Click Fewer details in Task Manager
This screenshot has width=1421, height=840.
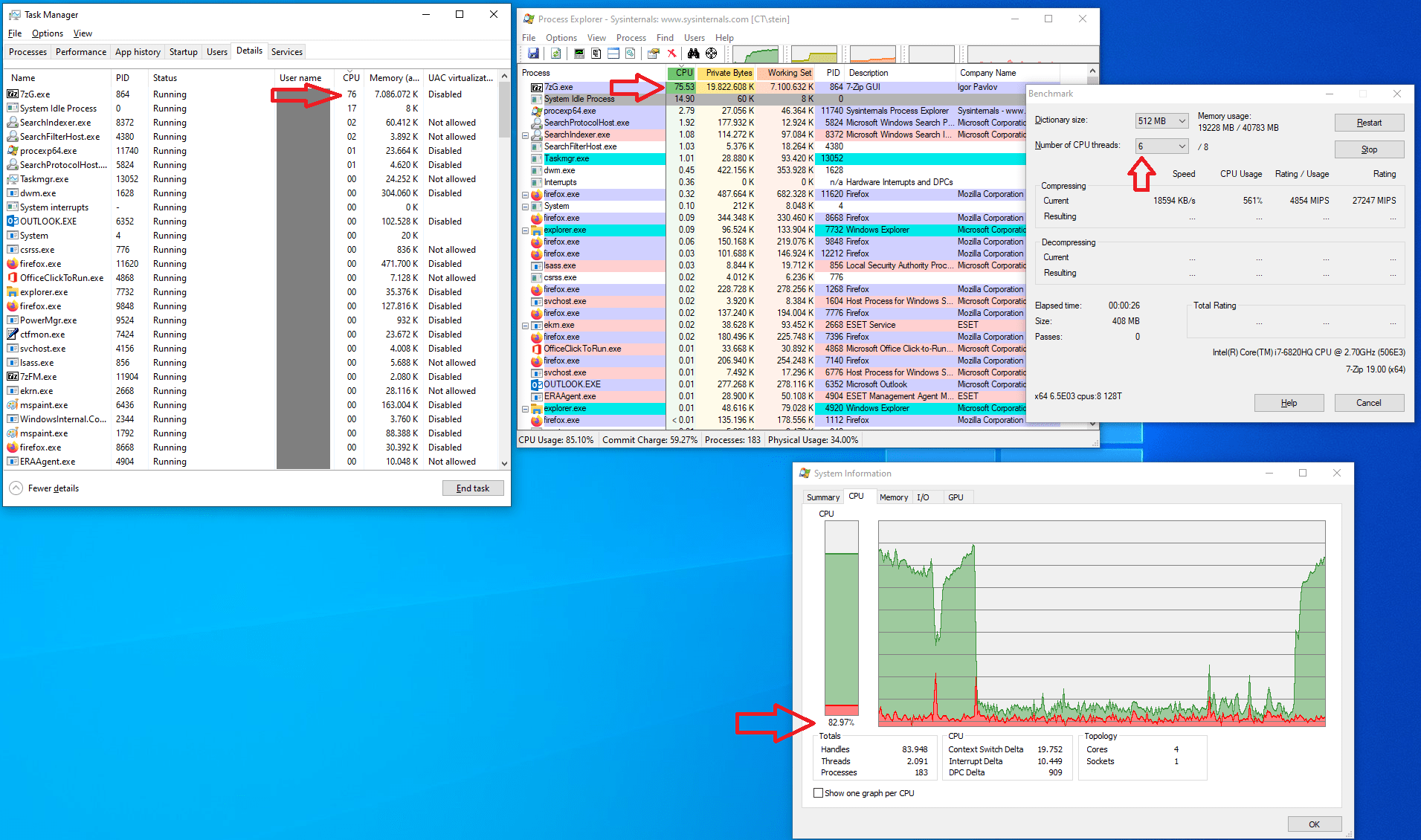45,488
